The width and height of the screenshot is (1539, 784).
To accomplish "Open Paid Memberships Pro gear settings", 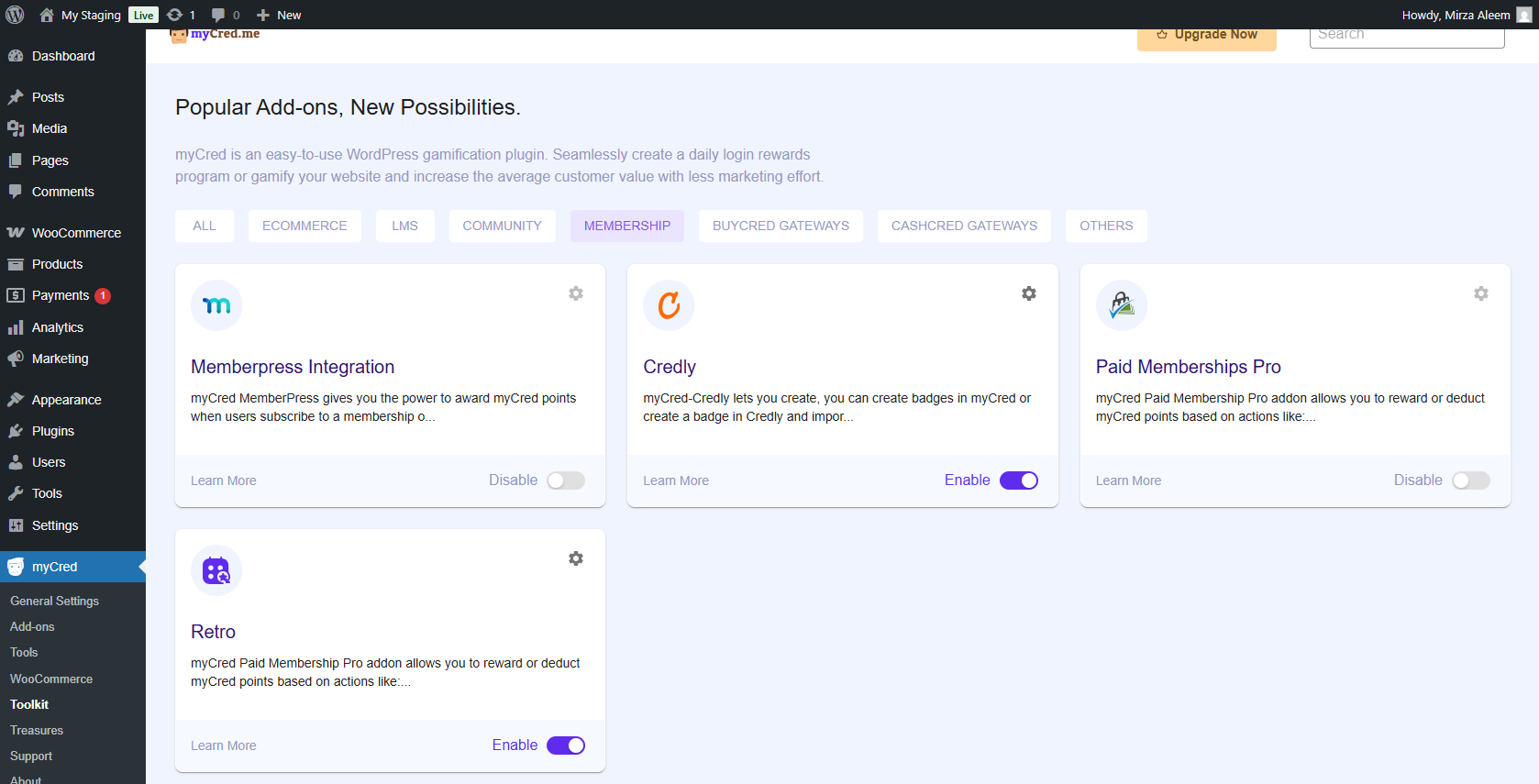I will [x=1481, y=293].
